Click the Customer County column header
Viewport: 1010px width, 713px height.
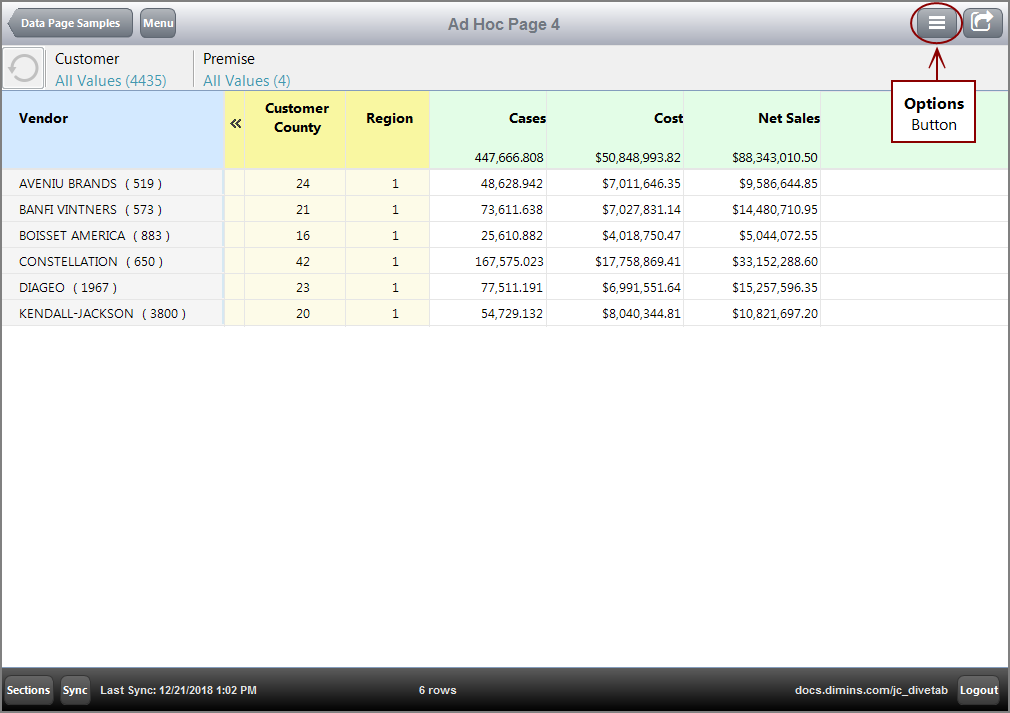point(295,118)
